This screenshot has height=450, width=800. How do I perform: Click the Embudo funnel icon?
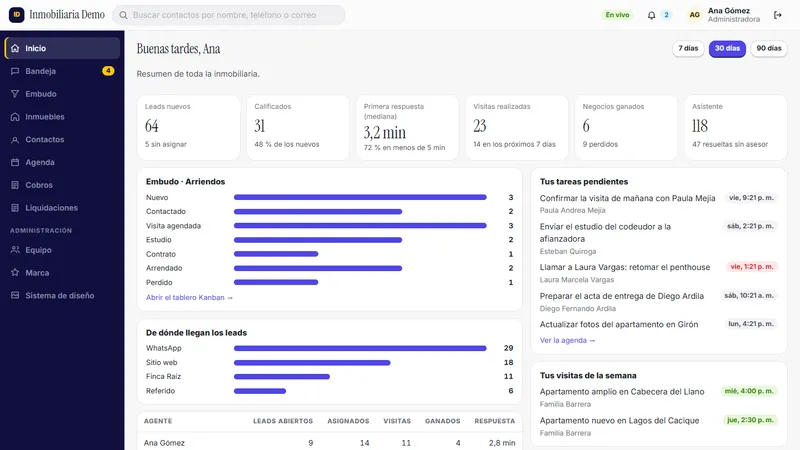pos(15,94)
